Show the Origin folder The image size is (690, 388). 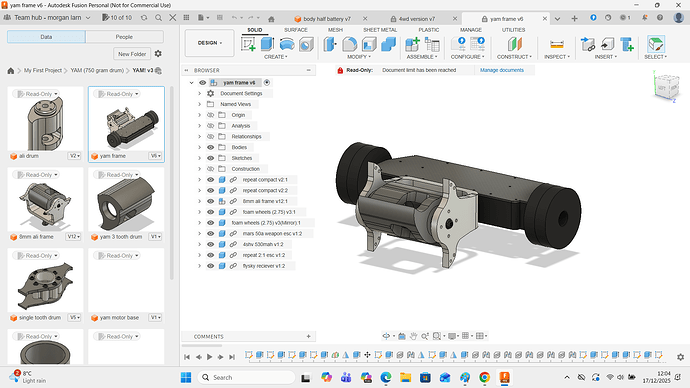pos(210,115)
